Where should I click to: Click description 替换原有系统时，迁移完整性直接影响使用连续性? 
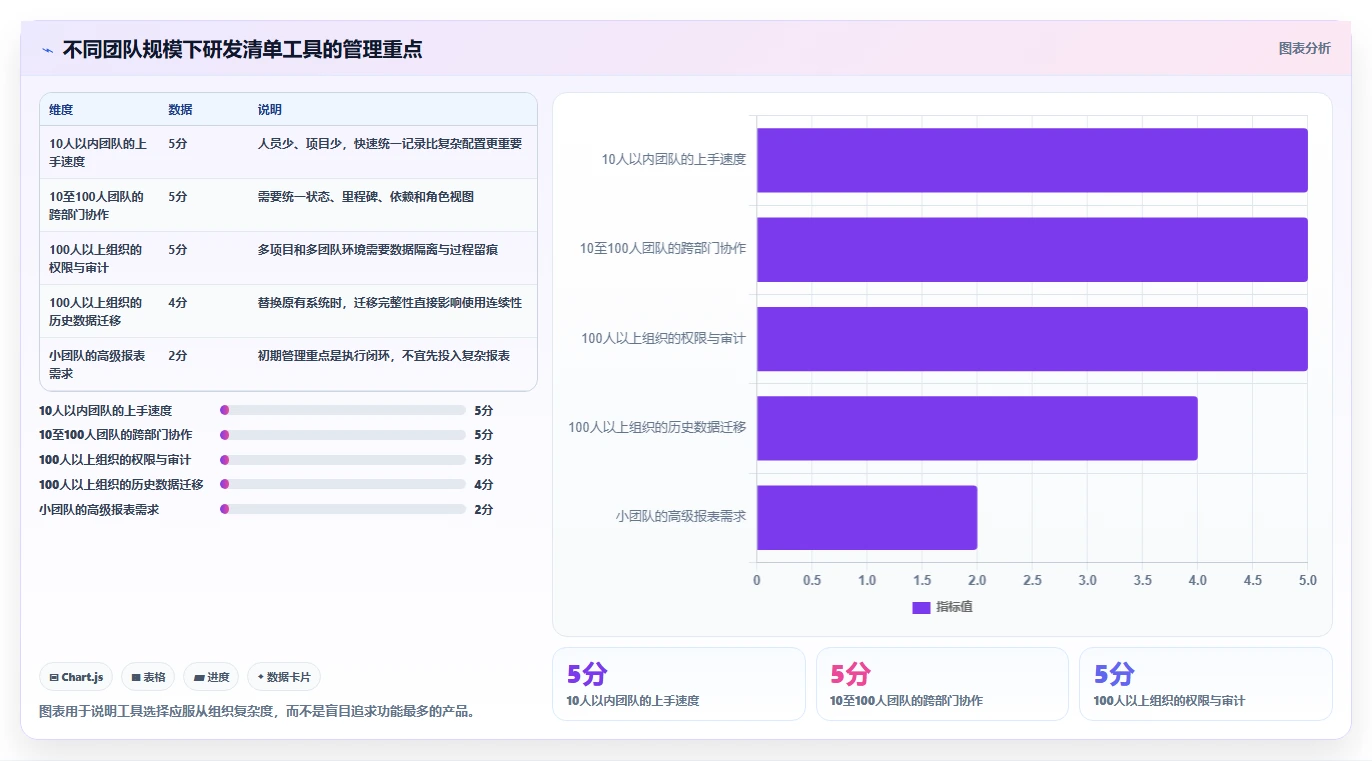click(390, 302)
